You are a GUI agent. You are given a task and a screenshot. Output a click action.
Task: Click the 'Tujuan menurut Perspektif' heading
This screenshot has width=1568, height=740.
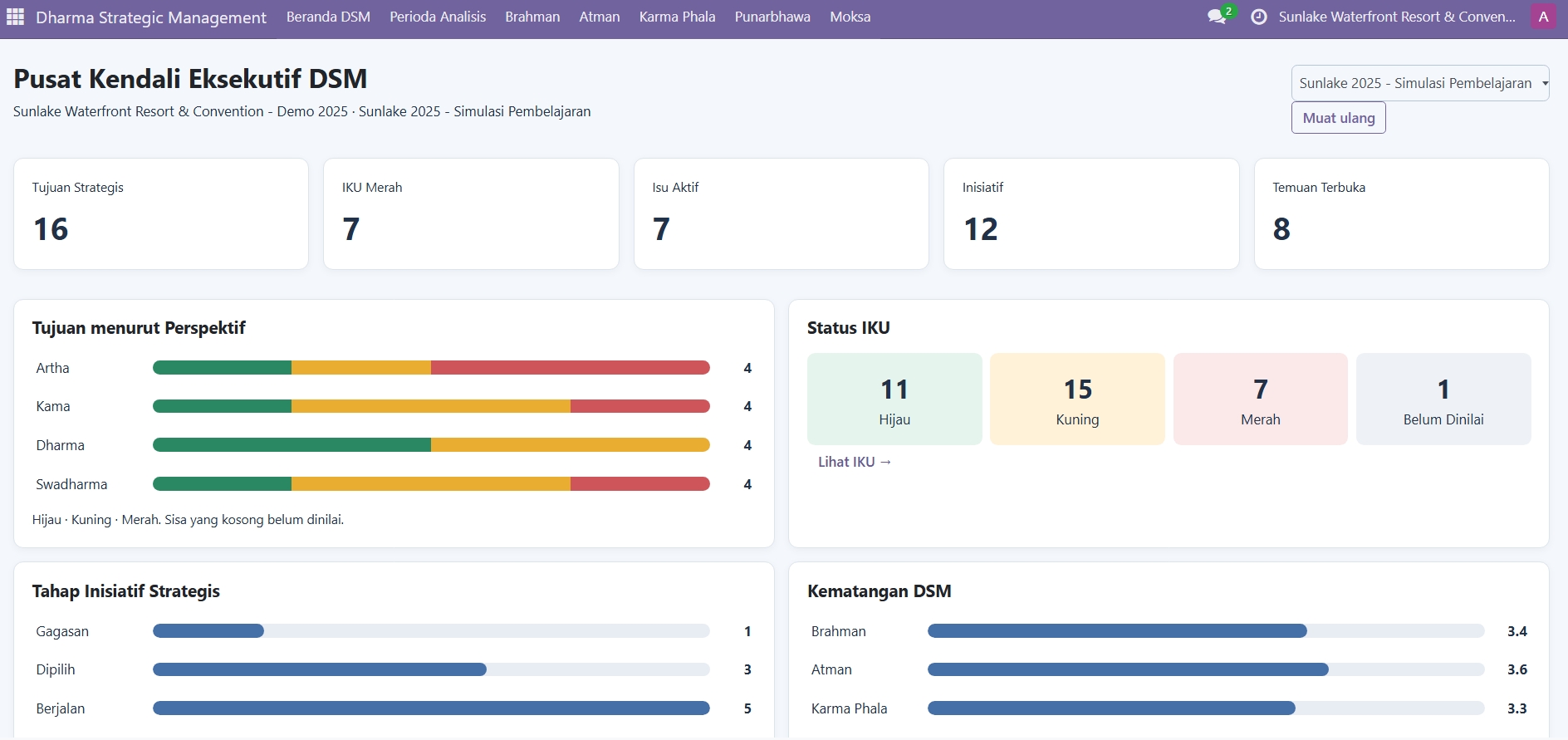coord(139,328)
